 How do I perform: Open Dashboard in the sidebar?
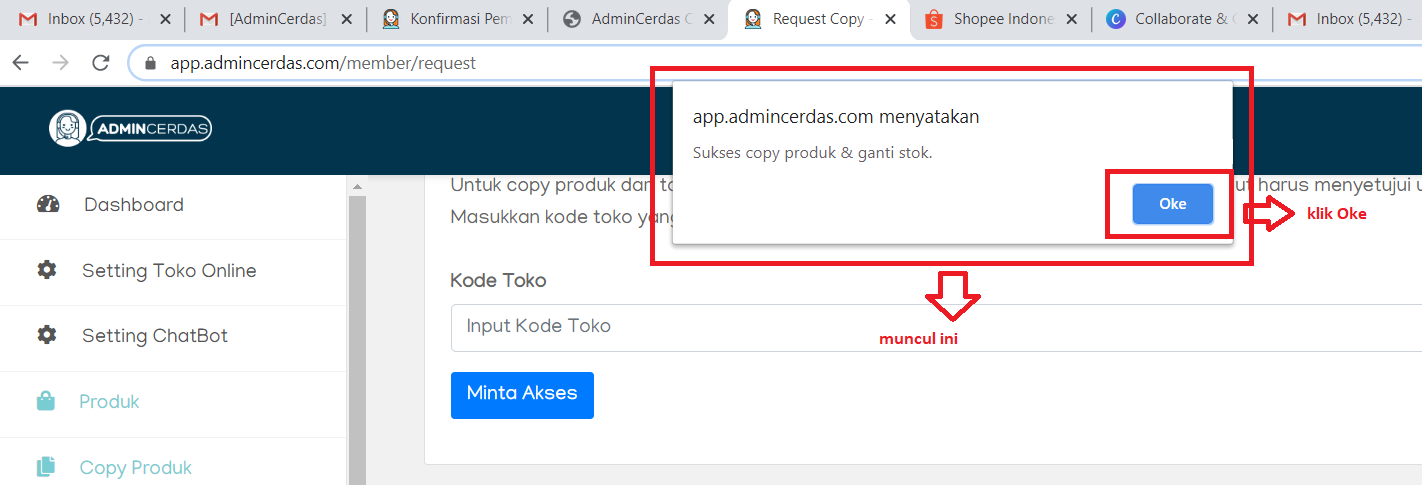pyautogui.click(x=134, y=205)
